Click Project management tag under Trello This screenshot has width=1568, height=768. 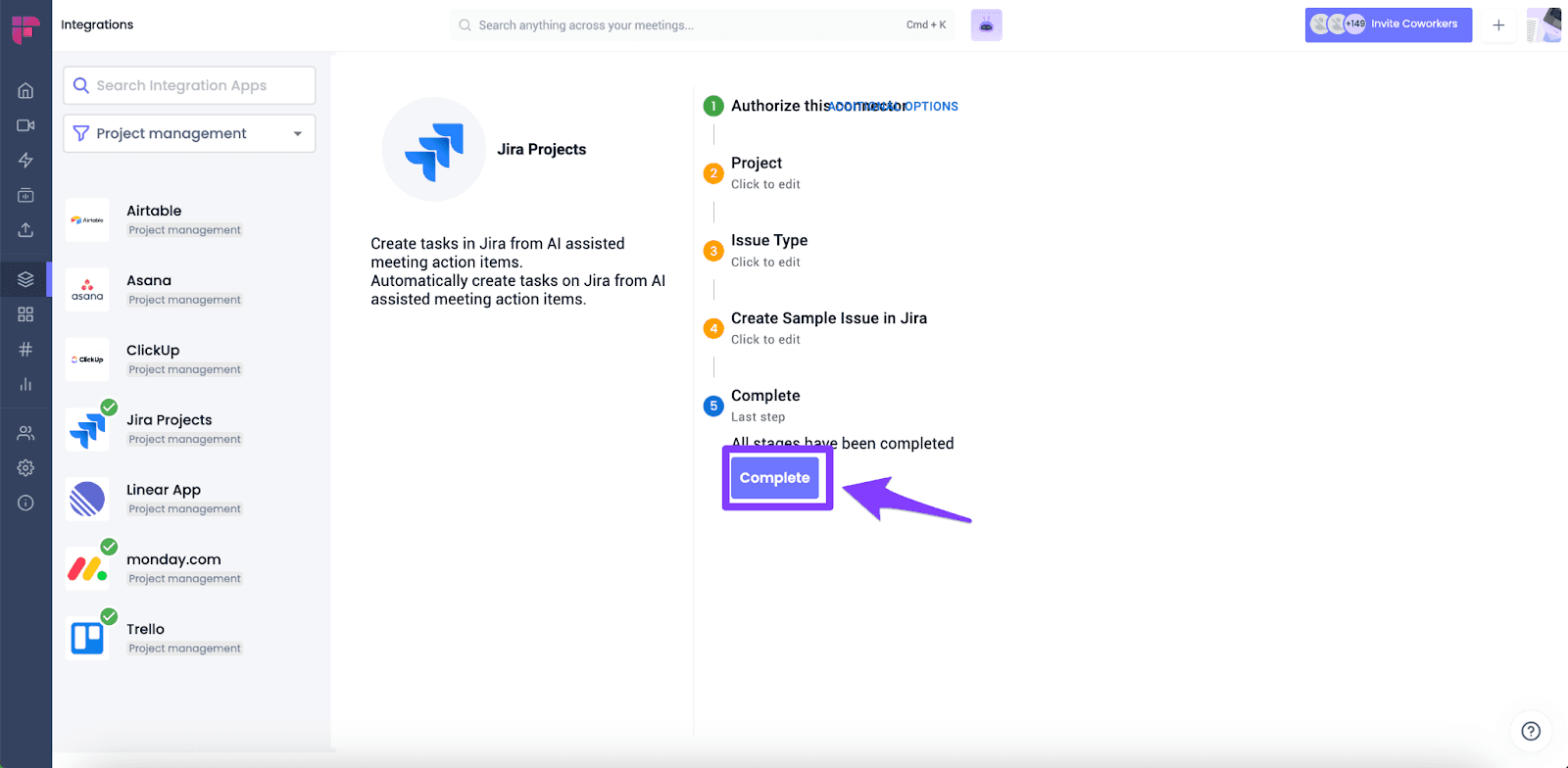point(184,648)
